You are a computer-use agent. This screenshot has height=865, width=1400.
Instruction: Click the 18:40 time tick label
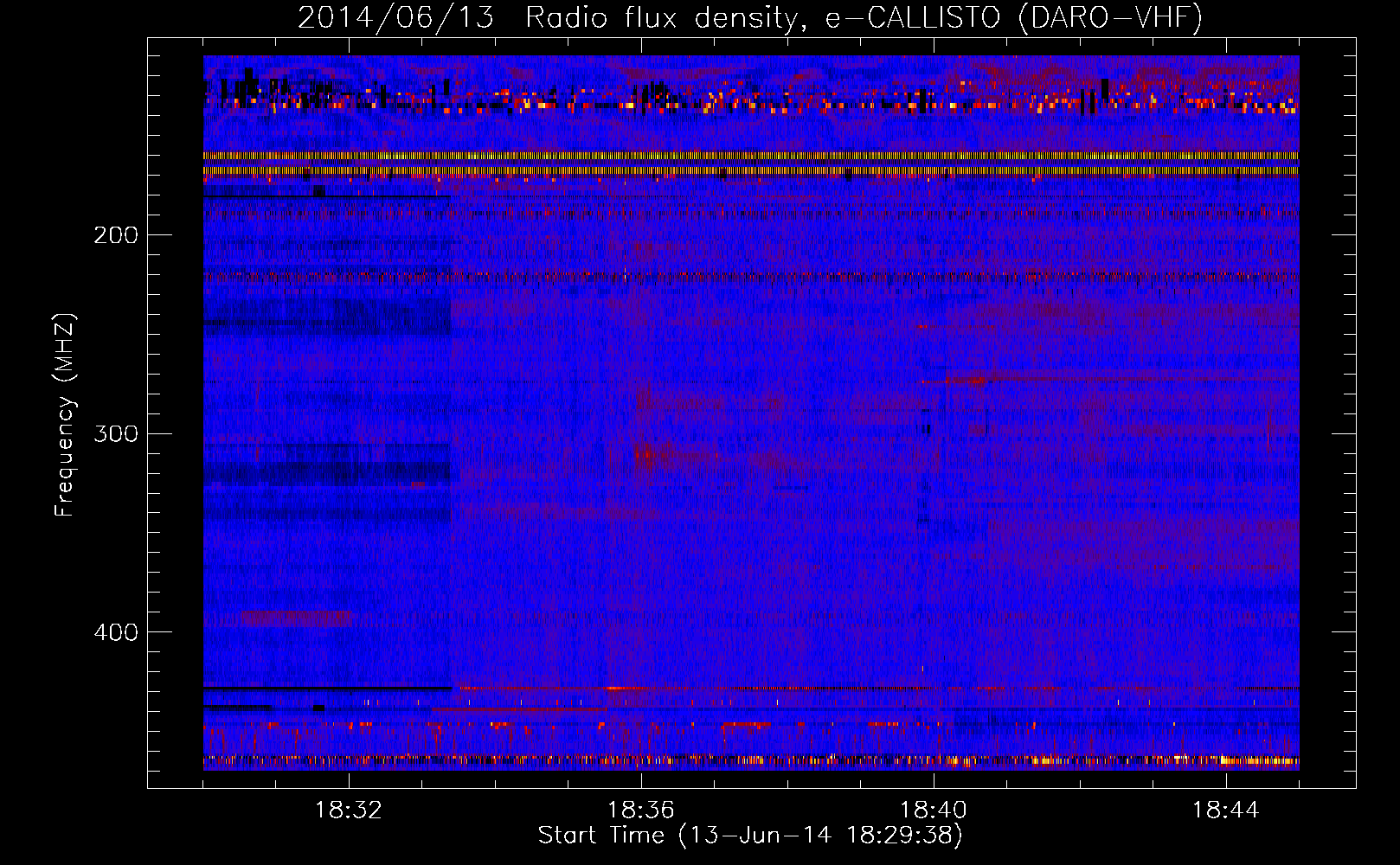pyautogui.click(x=934, y=811)
